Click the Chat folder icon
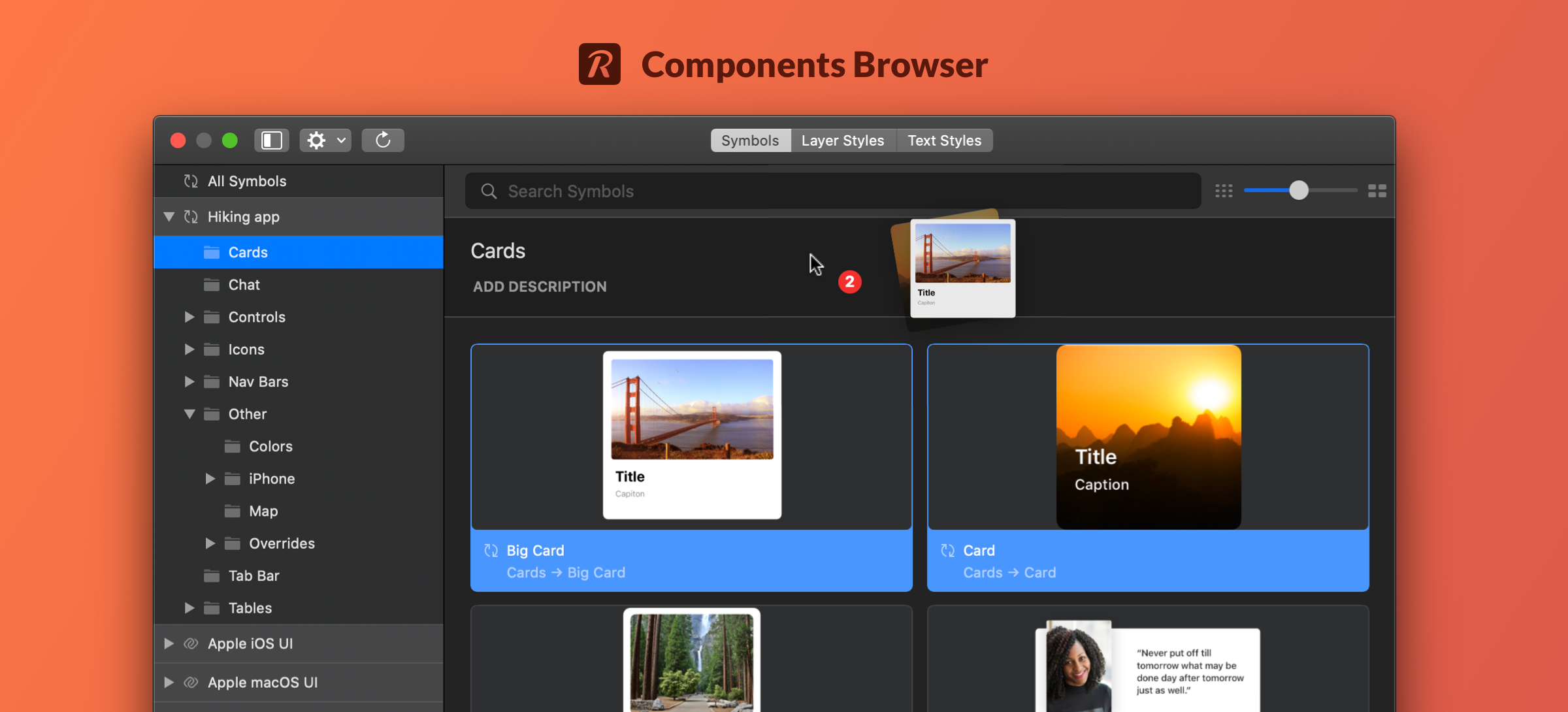The height and width of the screenshot is (712, 1568). coord(212,285)
